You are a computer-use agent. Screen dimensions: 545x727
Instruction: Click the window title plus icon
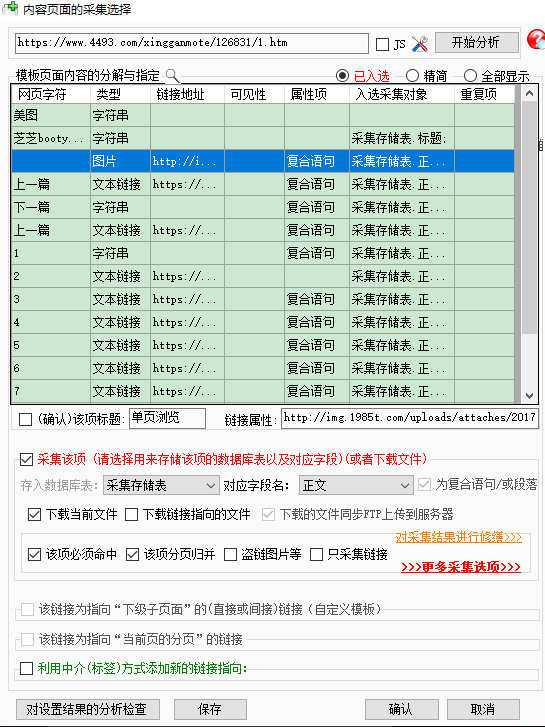pos(10,8)
